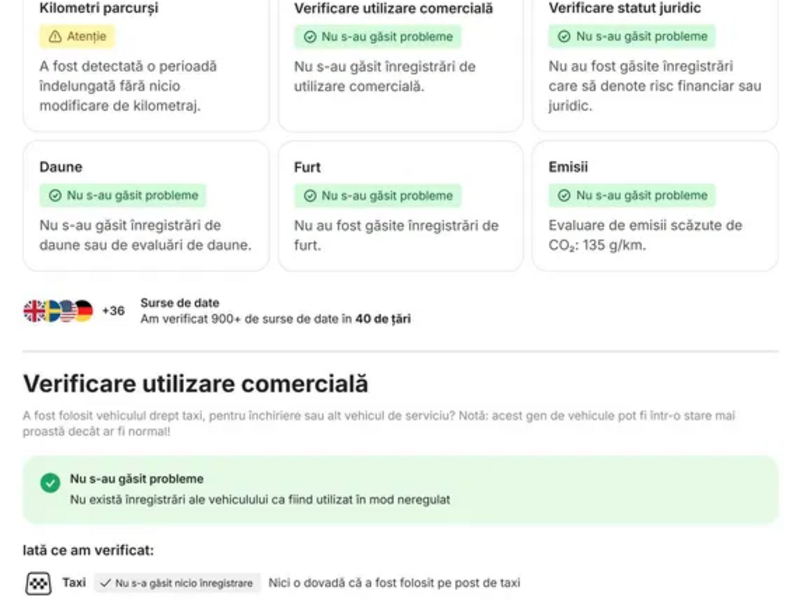The height and width of the screenshot is (600, 800).
Task: Click the "Nu s-a găsit nicio înregistrare" Taxi badge
Action: tap(177, 583)
